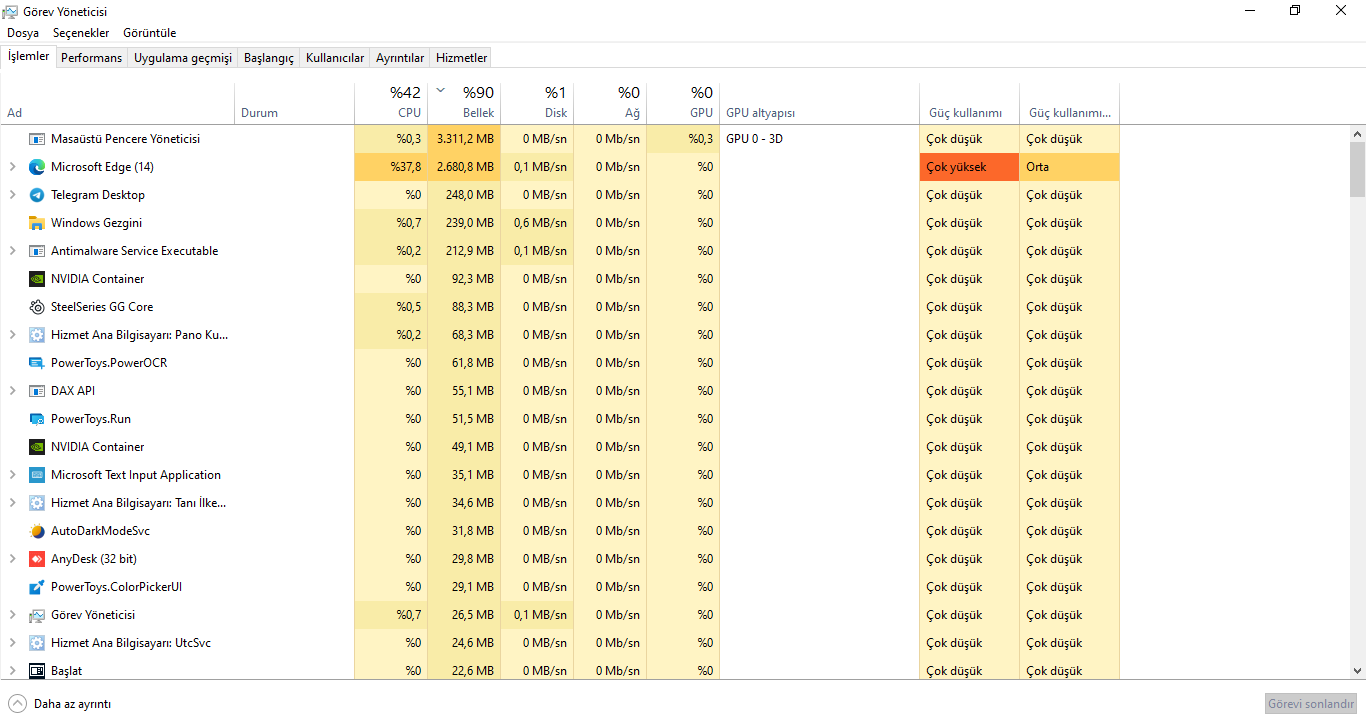Screen dimensions: 1366x727
Task: Expand the Microsoft Edge process group
Action: 13,167
